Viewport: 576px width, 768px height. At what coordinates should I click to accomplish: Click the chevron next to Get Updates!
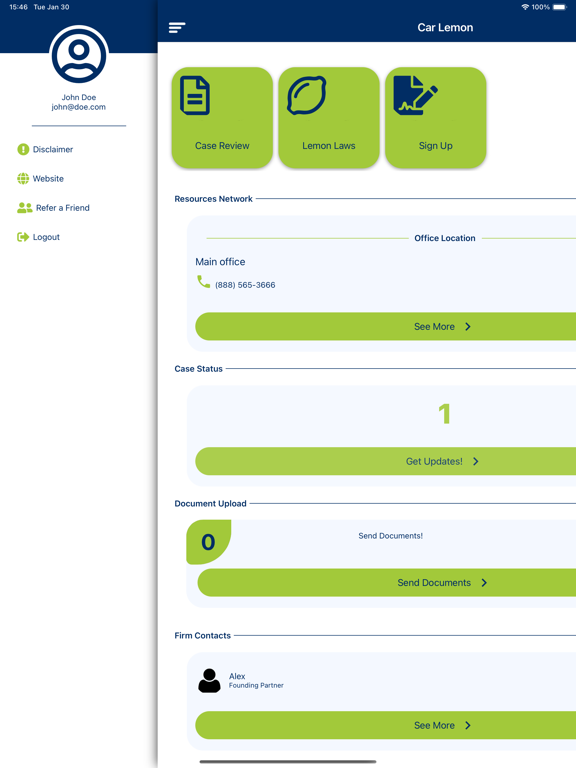[x=476, y=461]
